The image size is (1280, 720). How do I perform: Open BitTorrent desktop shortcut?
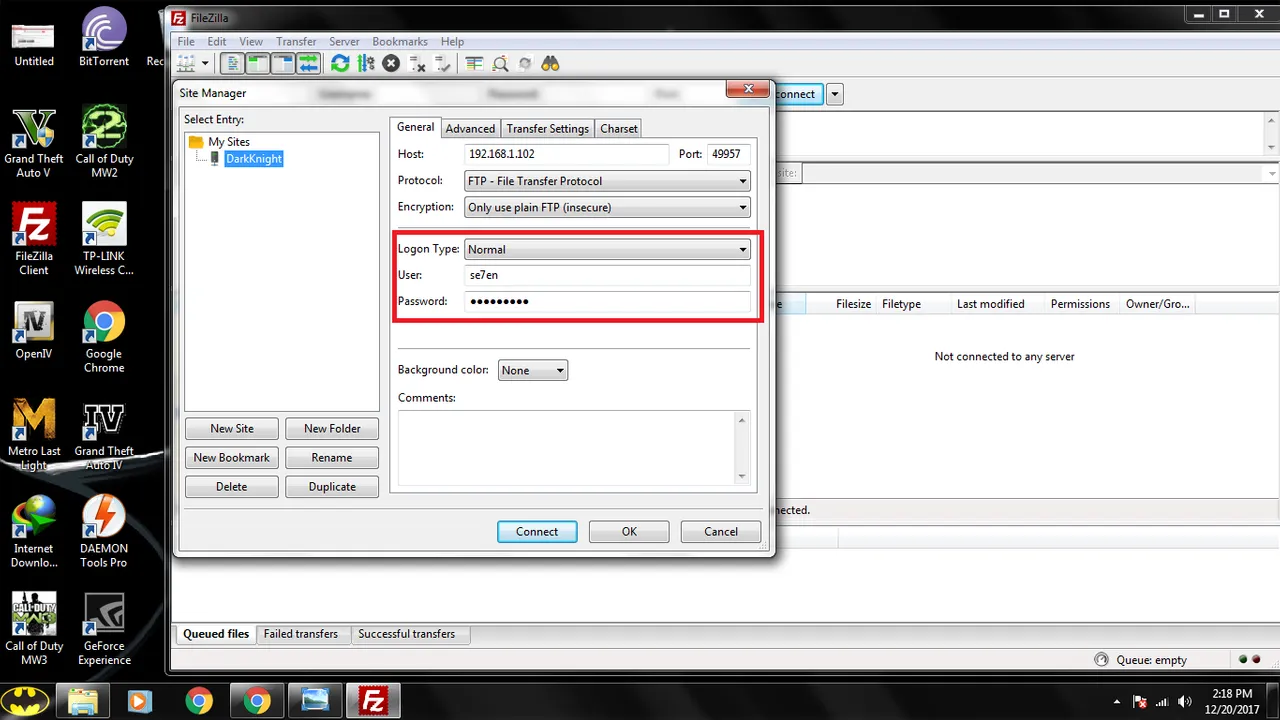[104, 38]
